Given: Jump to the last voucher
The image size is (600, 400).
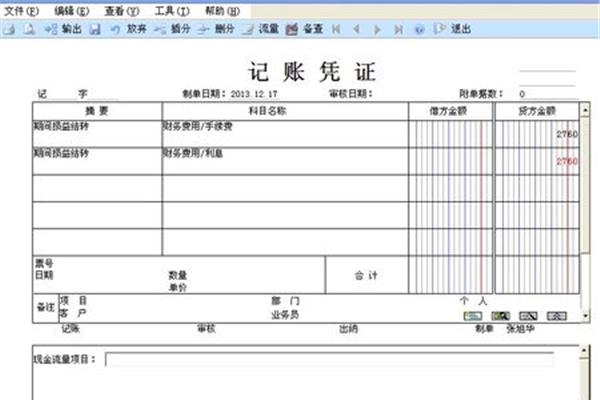Looking at the screenshot, I should 398,29.
